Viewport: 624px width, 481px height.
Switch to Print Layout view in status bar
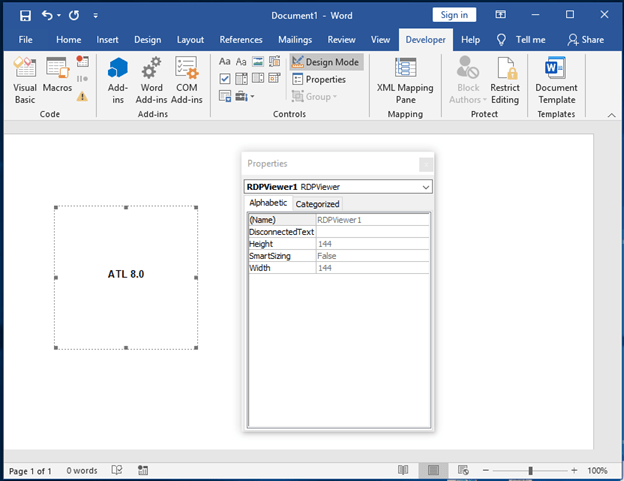433,471
